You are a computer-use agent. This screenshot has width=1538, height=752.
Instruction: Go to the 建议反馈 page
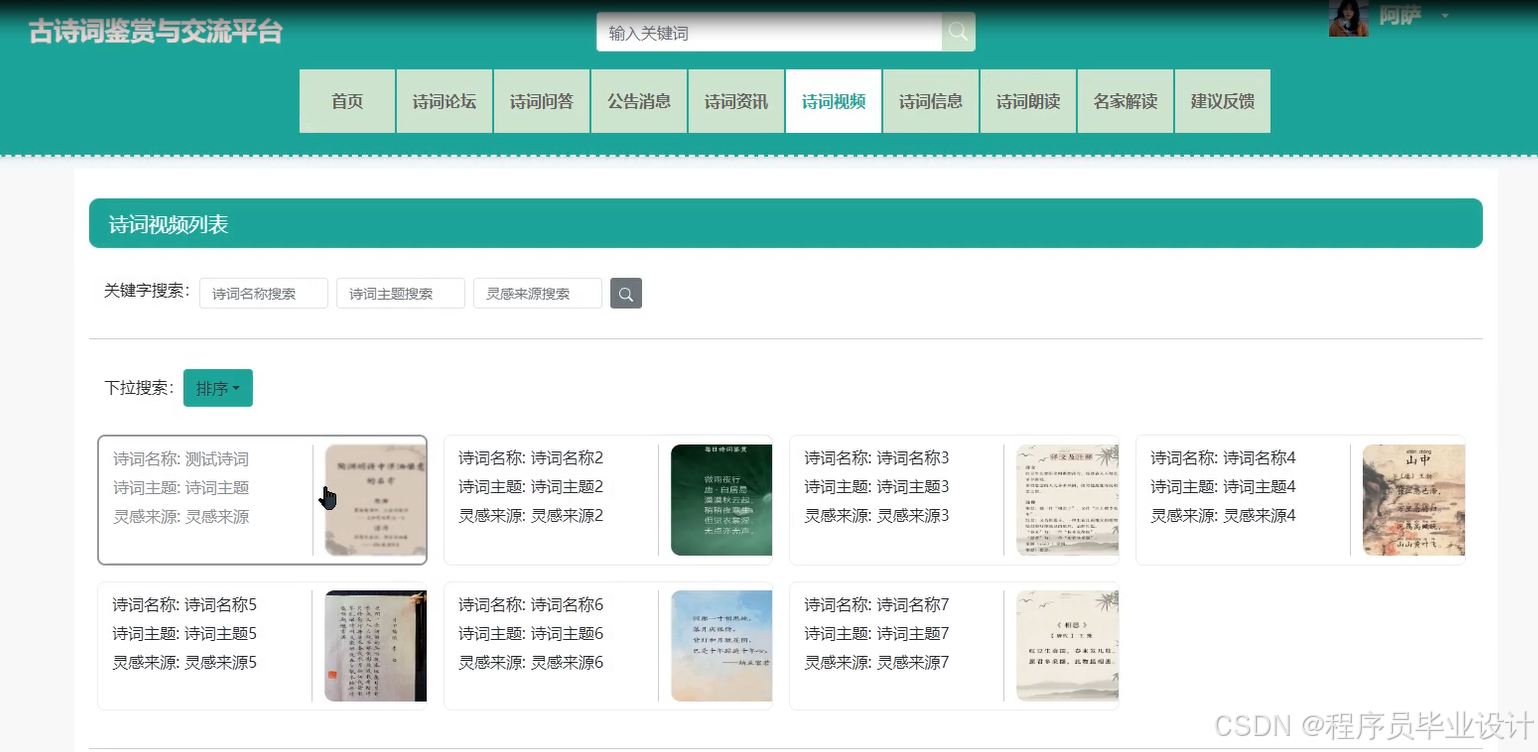[x=1221, y=100]
